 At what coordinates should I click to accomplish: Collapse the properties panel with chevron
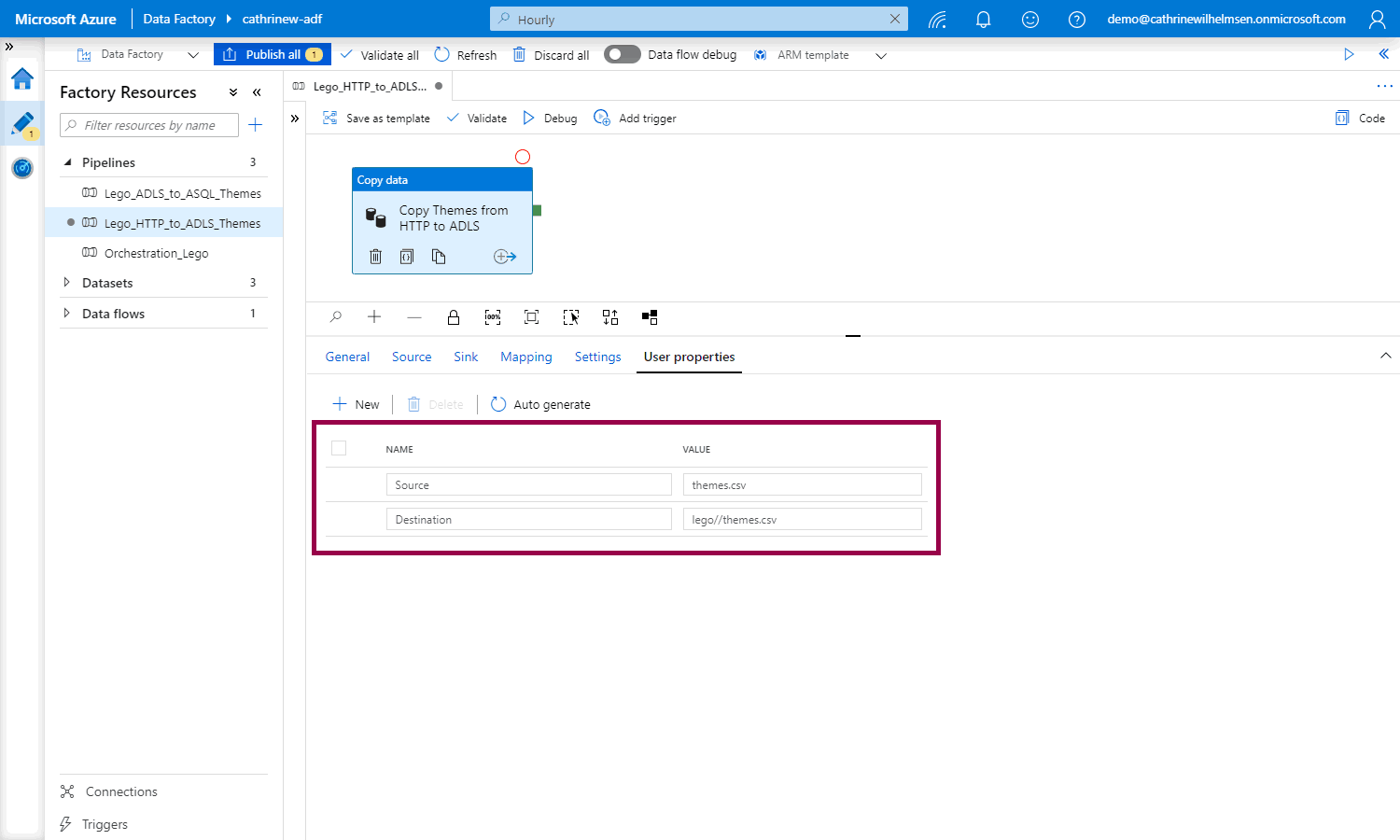(1385, 356)
